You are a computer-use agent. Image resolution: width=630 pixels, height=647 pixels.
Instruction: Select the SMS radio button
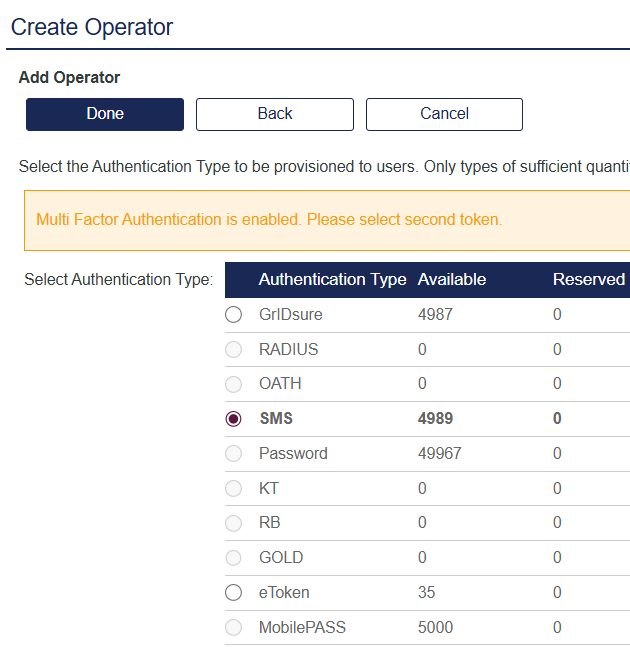click(x=234, y=419)
